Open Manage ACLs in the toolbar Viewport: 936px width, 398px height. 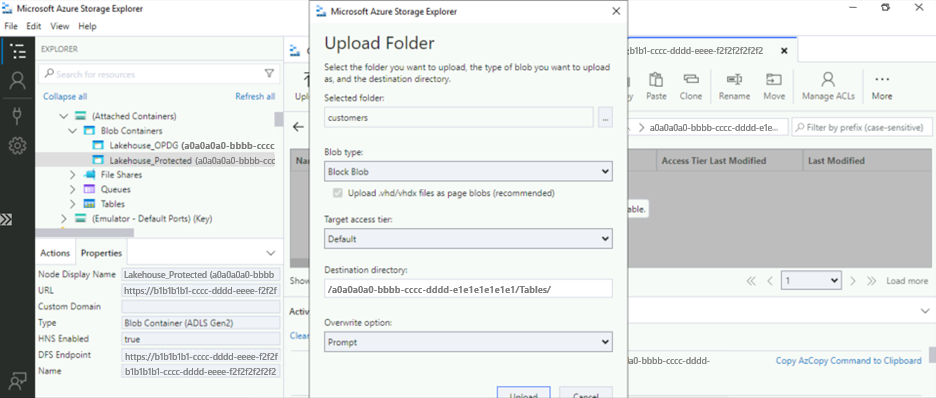(828, 87)
